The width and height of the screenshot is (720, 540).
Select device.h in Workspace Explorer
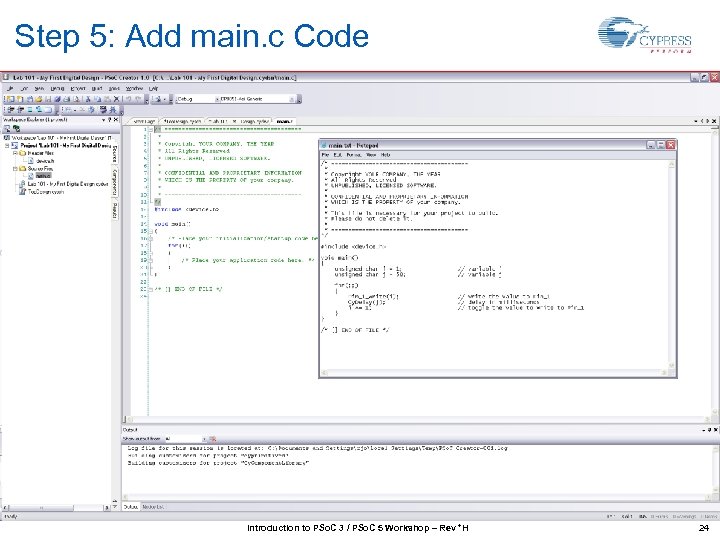point(45,161)
